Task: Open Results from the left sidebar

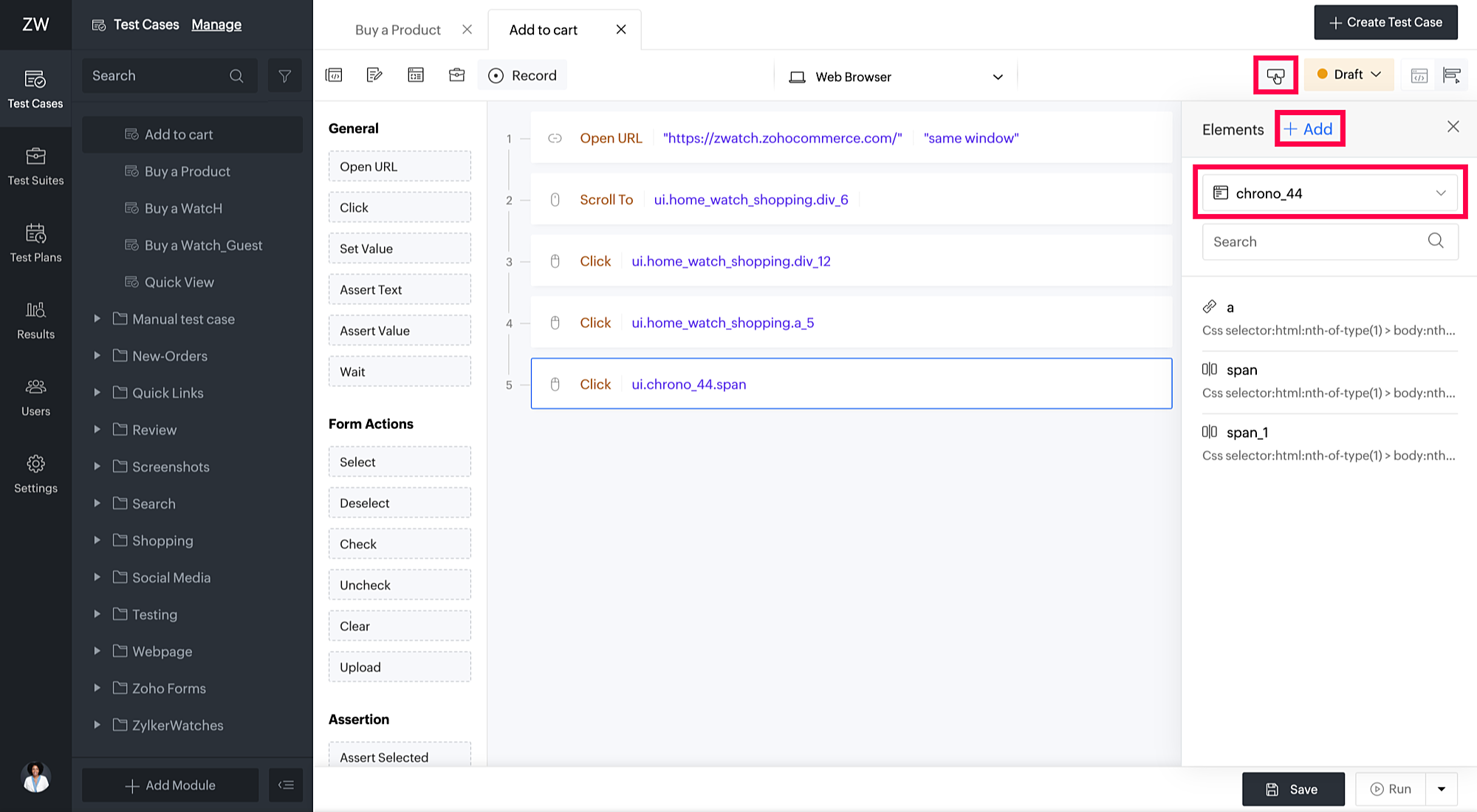Action: pyautogui.click(x=35, y=320)
